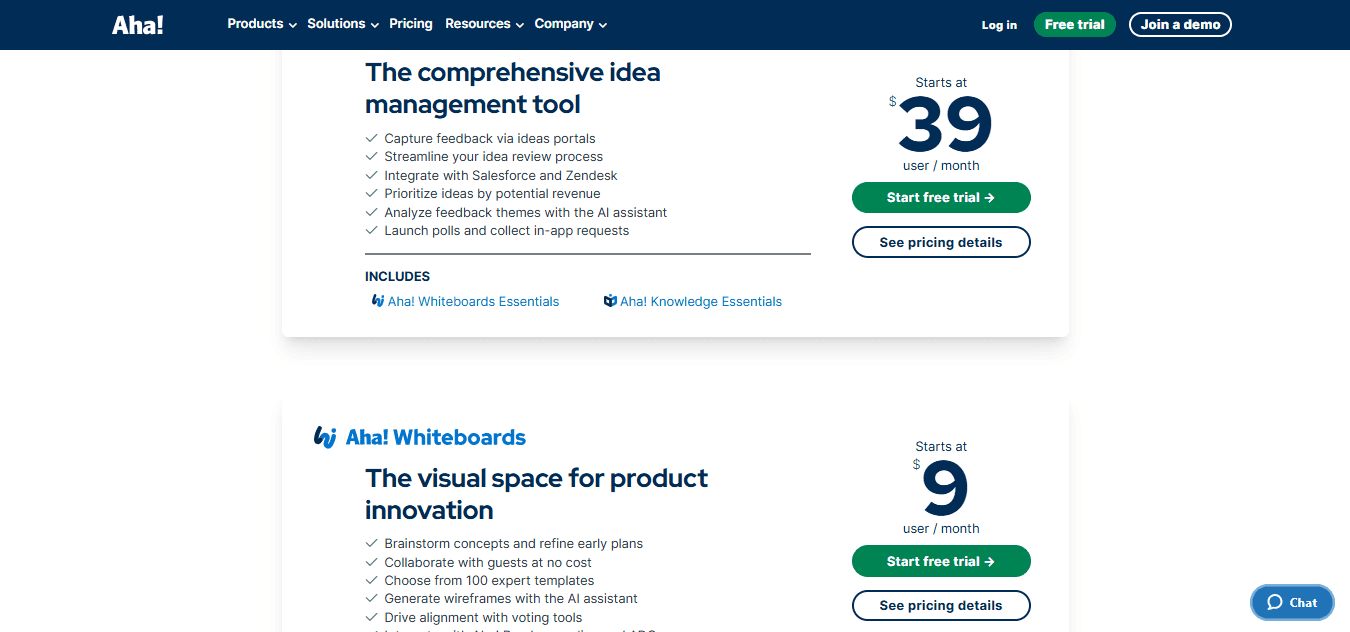Click 'Analyze feedback themes with the AI assistant'
1350x632 pixels.
pos(526,212)
